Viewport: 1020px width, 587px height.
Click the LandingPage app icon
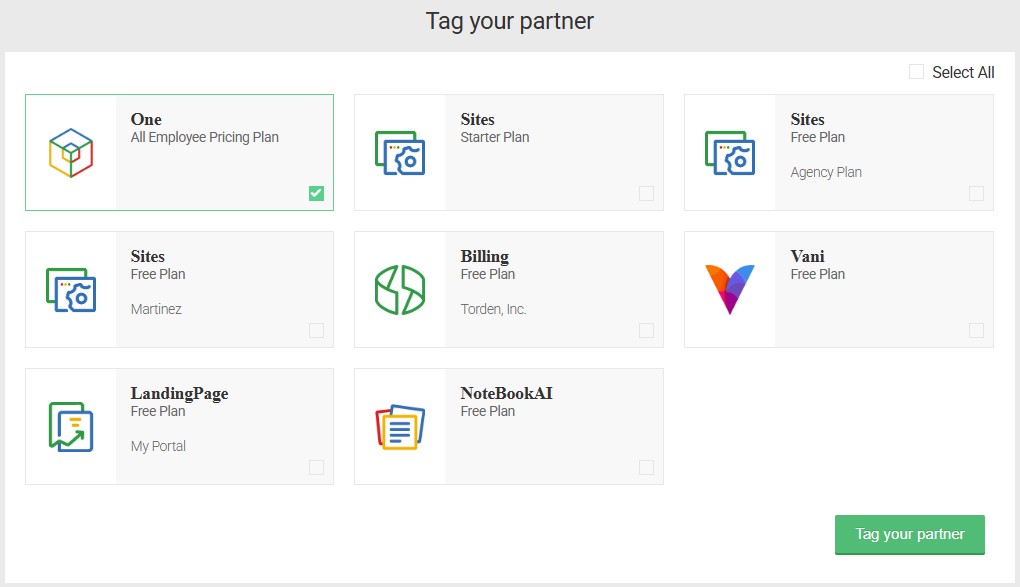[71, 427]
